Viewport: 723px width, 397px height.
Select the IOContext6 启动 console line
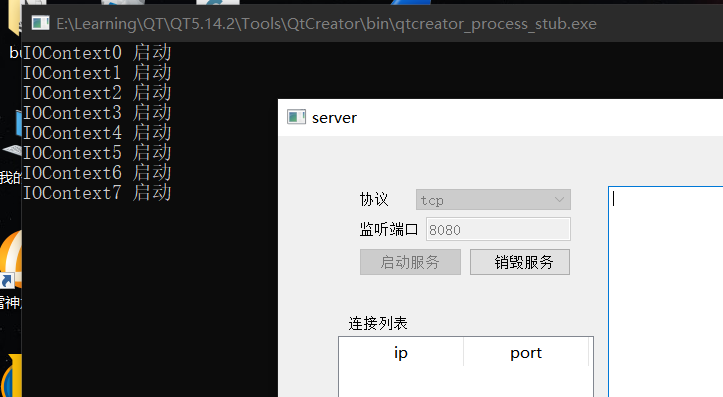(x=97, y=173)
